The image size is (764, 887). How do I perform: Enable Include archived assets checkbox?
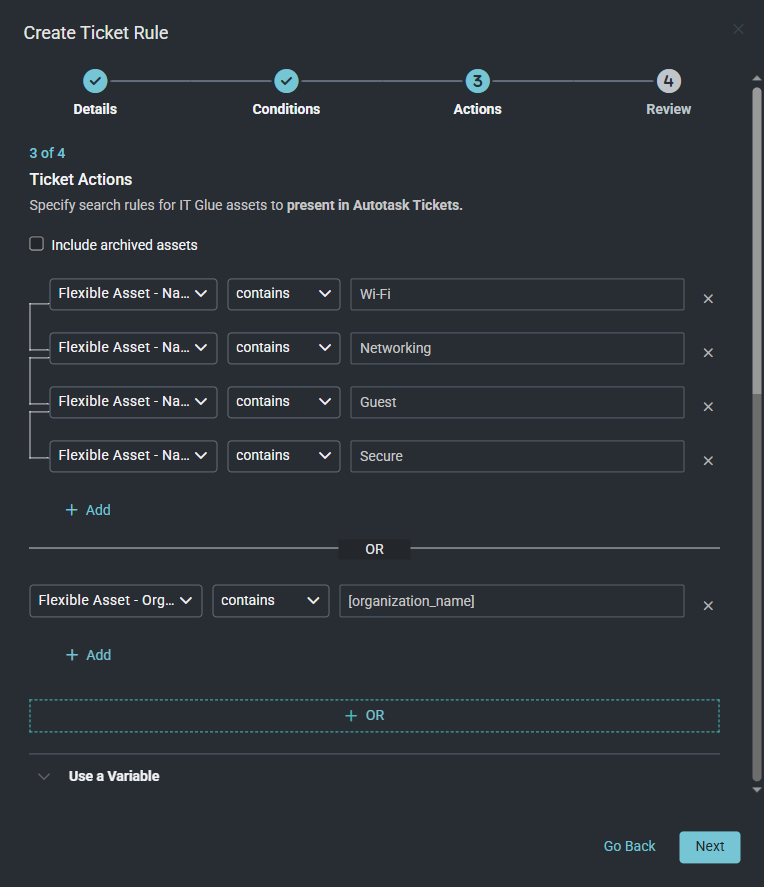point(37,244)
